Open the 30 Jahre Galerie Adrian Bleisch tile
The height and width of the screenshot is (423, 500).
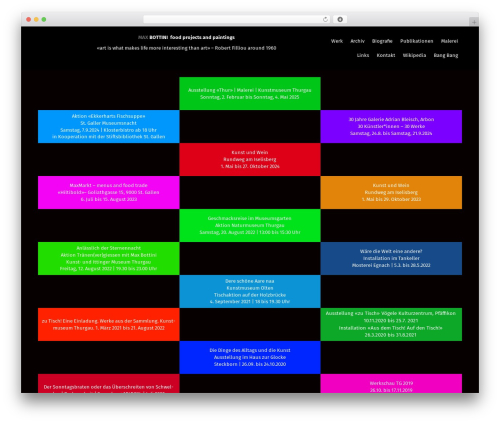[x=391, y=126]
